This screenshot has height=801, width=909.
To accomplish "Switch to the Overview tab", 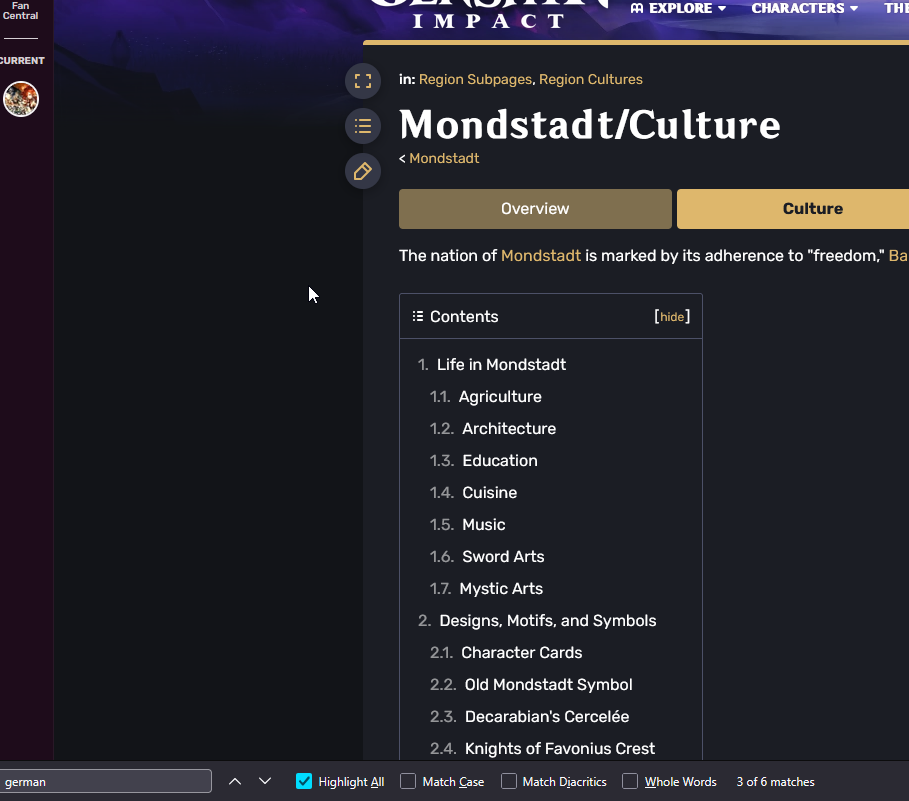I will [x=535, y=209].
